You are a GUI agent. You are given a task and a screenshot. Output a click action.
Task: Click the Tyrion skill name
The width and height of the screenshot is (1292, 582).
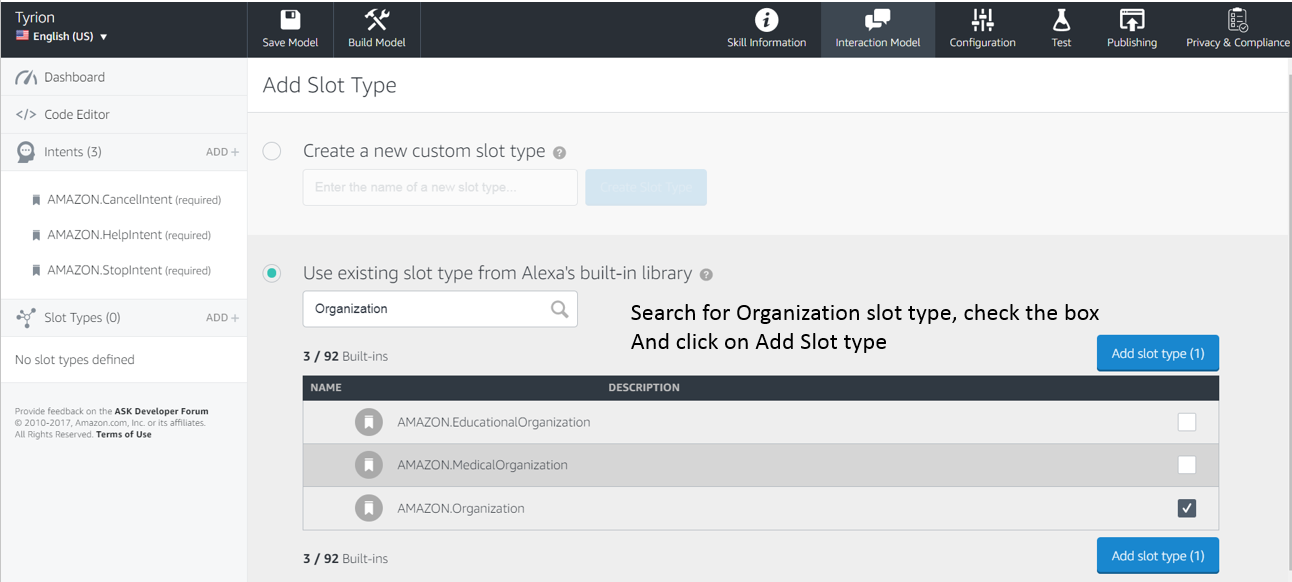[x=35, y=17]
